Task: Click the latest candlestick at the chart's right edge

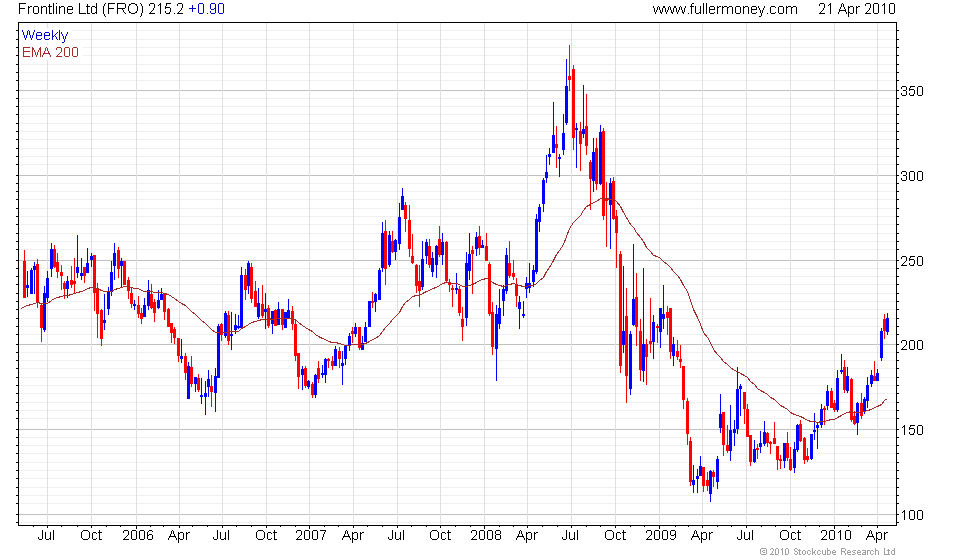Action: pyautogui.click(x=887, y=324)
